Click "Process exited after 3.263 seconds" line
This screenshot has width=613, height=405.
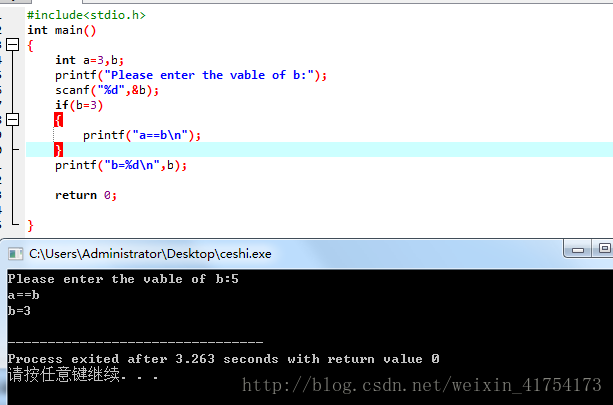click(224, 359)
